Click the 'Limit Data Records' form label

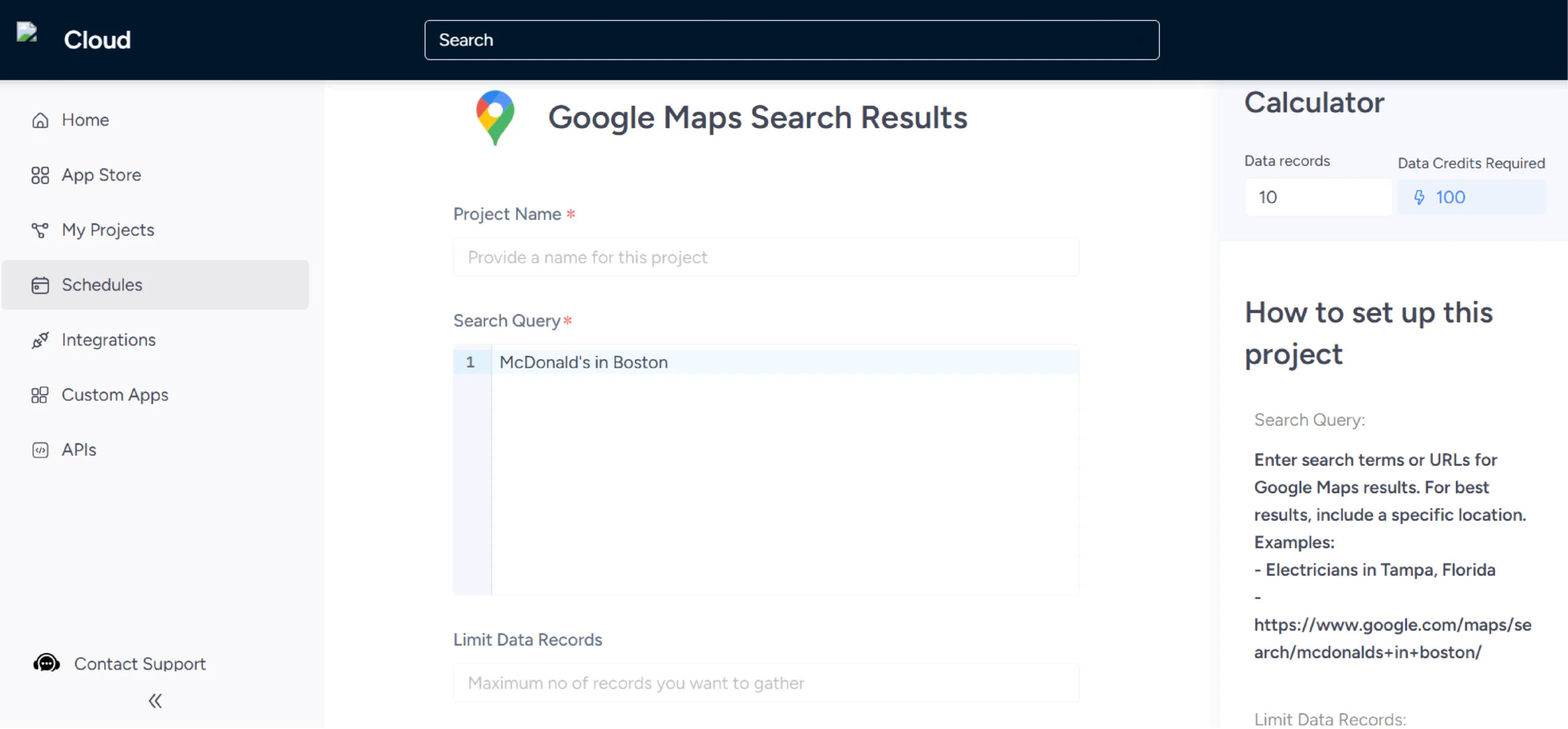coord(527,640)
